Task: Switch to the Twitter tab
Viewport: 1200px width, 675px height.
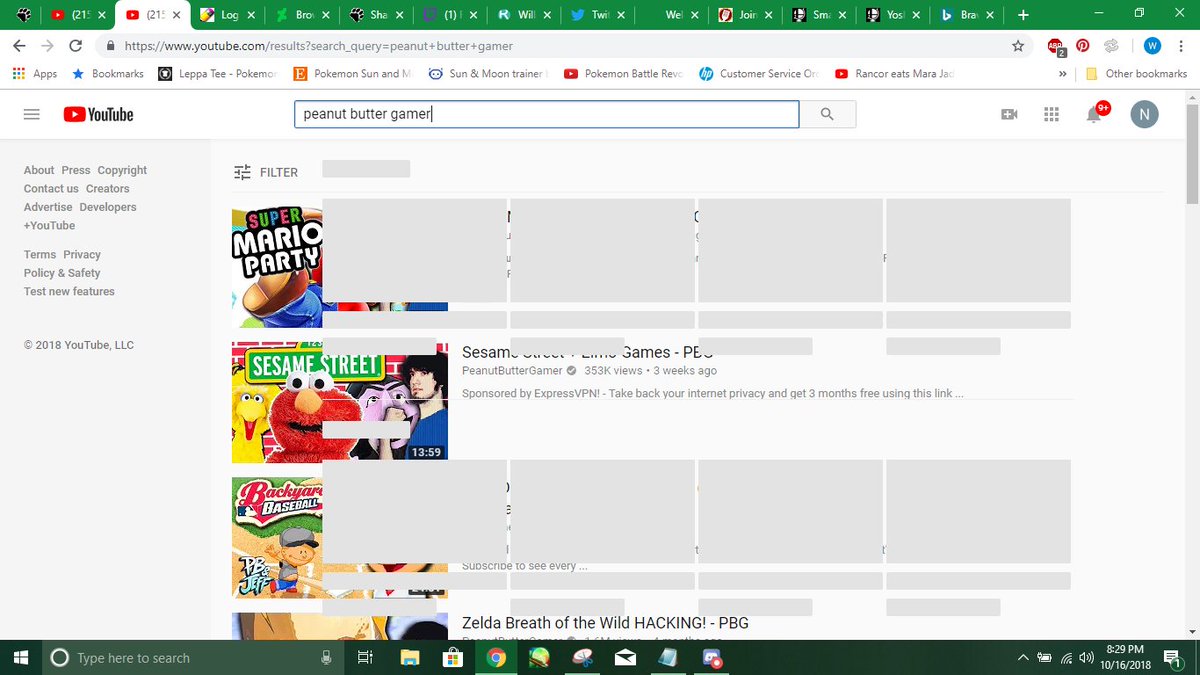Action: pos(599,15)
